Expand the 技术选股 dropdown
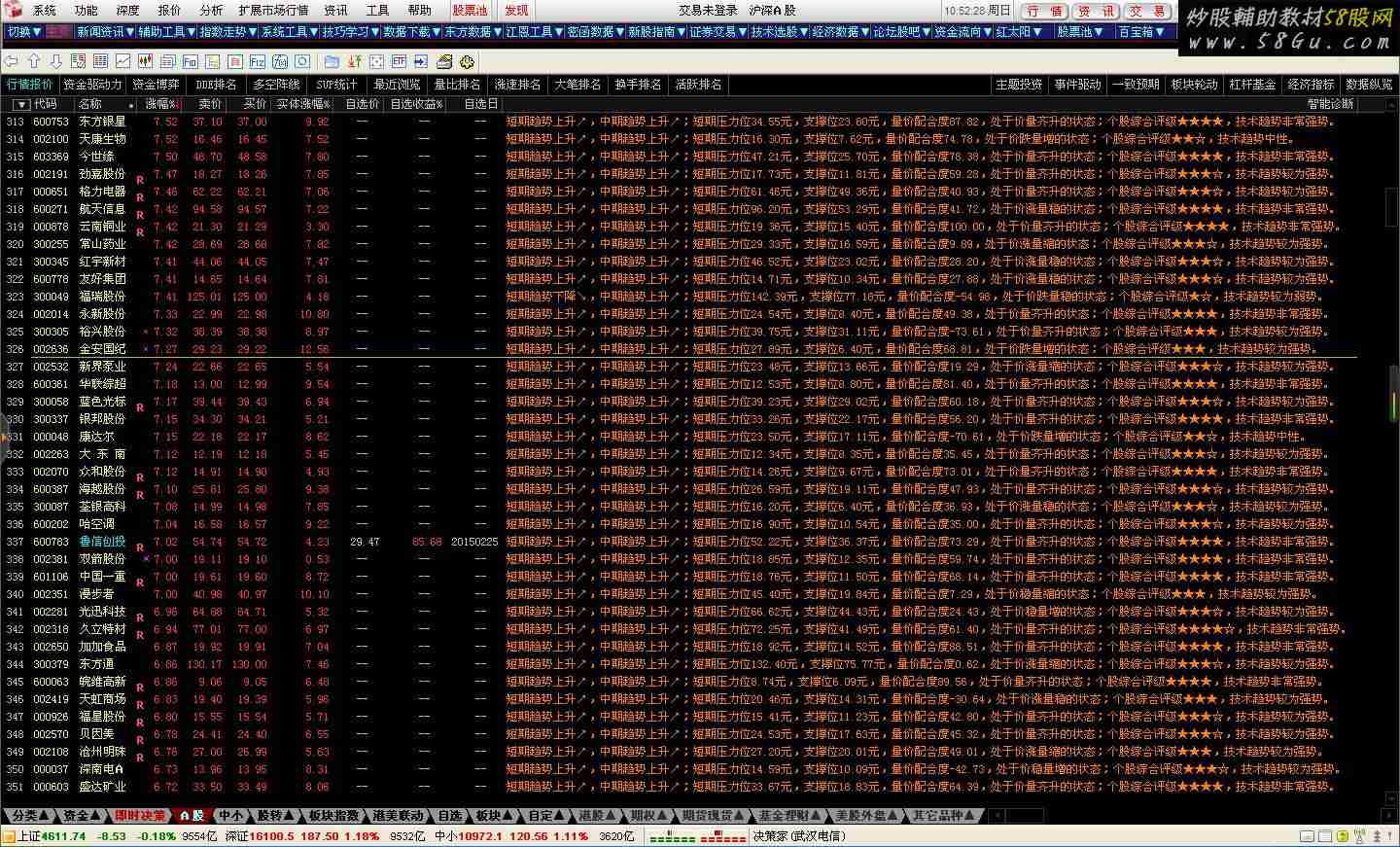Image resolution: width=1400 pixels, height=847 pixels. (779, 32)
